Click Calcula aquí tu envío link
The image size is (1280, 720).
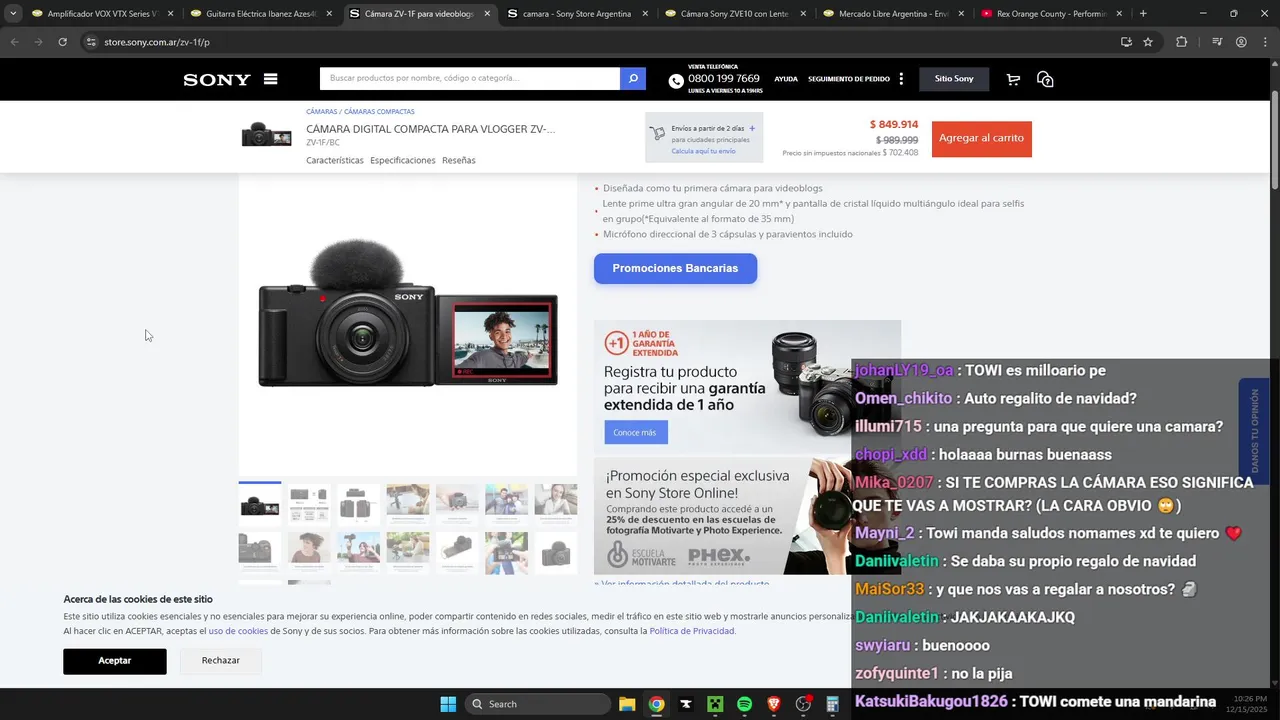[x=703, y=151]
